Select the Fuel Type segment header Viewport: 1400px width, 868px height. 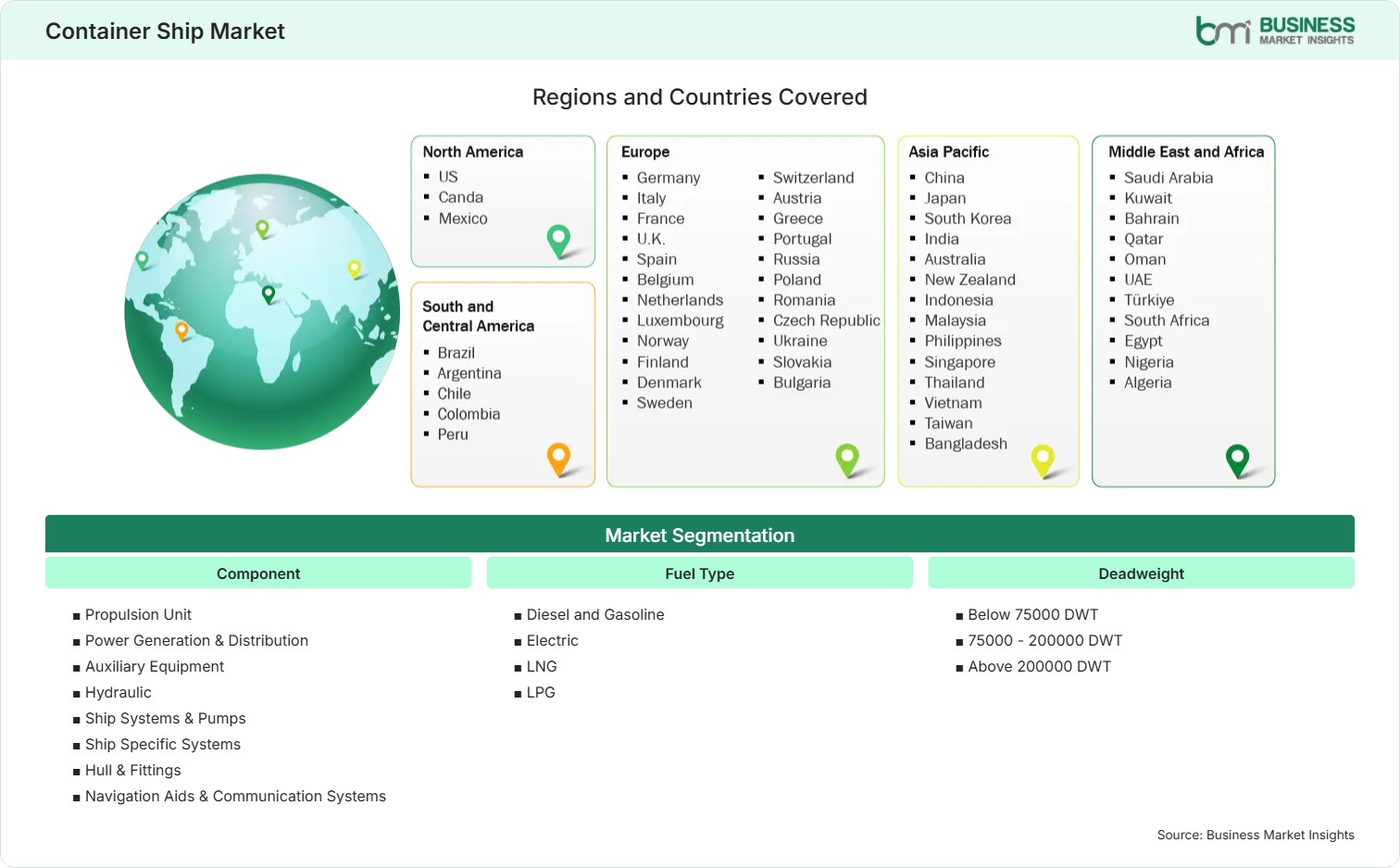click(700, 573)
